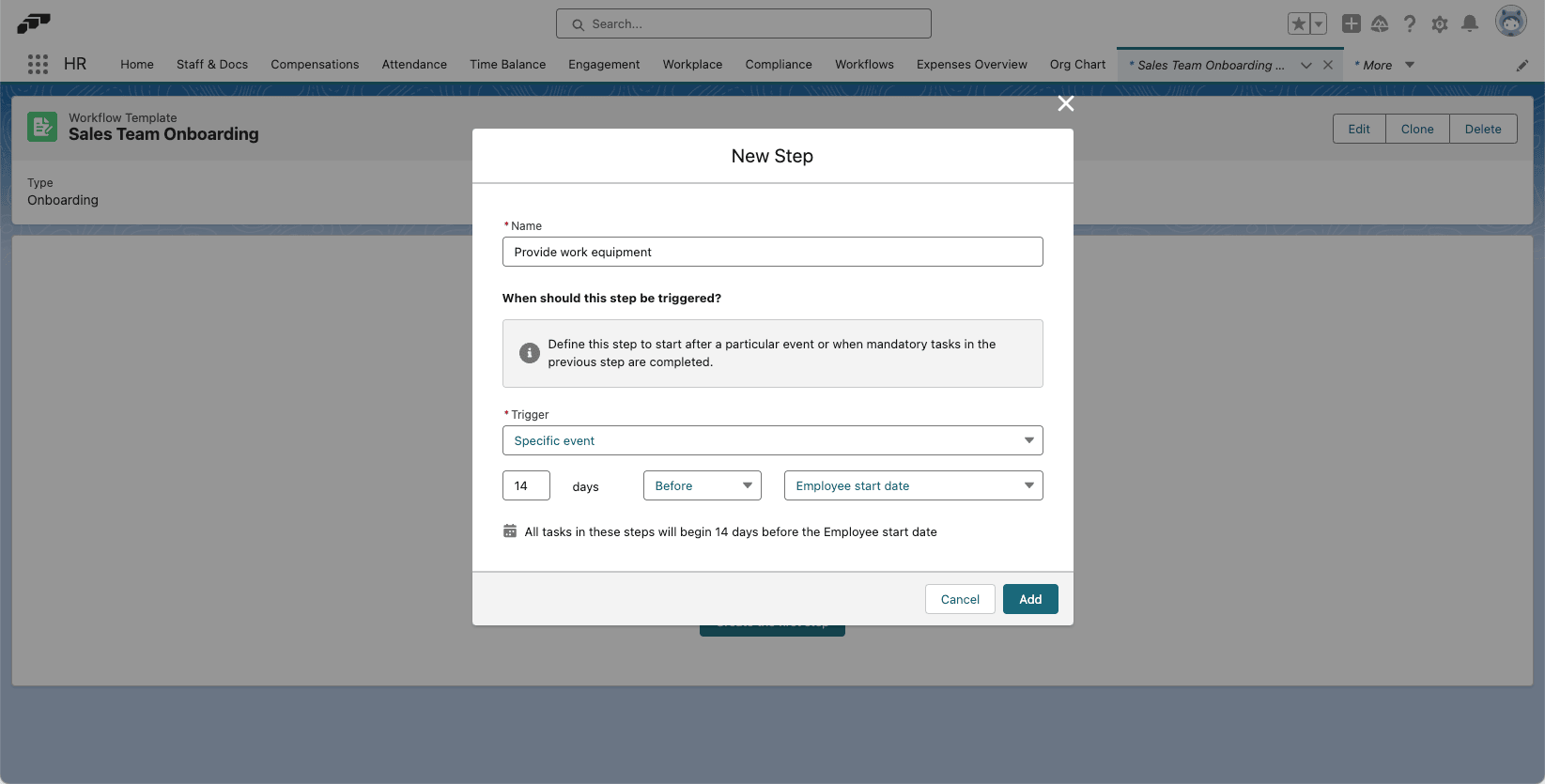The width and height of the screenshot is (1545, 784).
Task: Close the Sales Team Onboarding tab
Action: click(x=1328, y=65)
